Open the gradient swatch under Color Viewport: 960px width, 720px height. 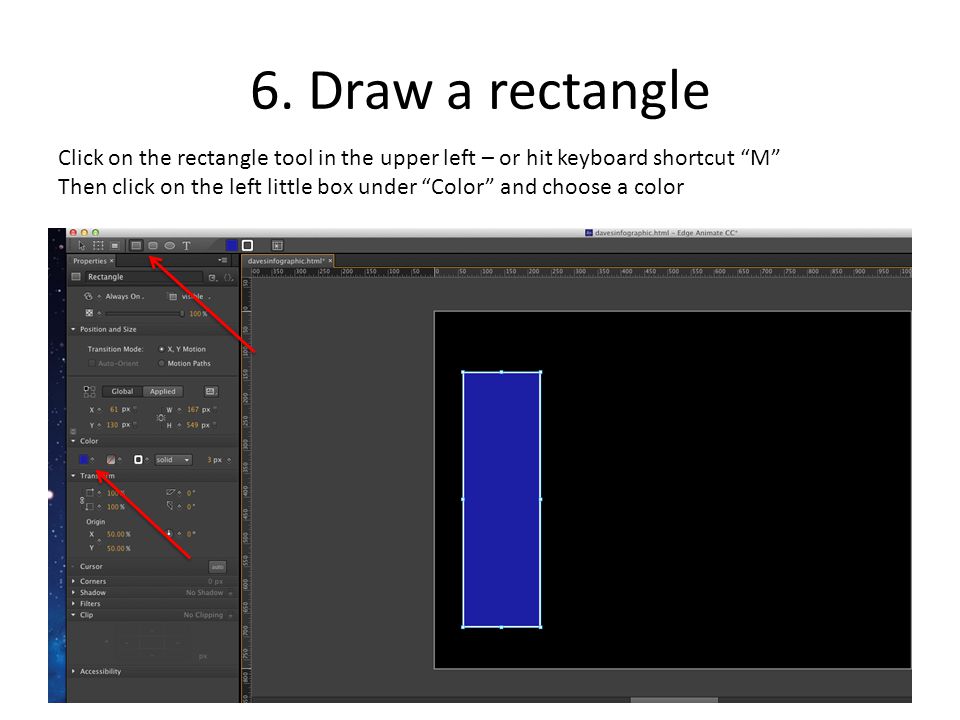click(x=111, y=460)
